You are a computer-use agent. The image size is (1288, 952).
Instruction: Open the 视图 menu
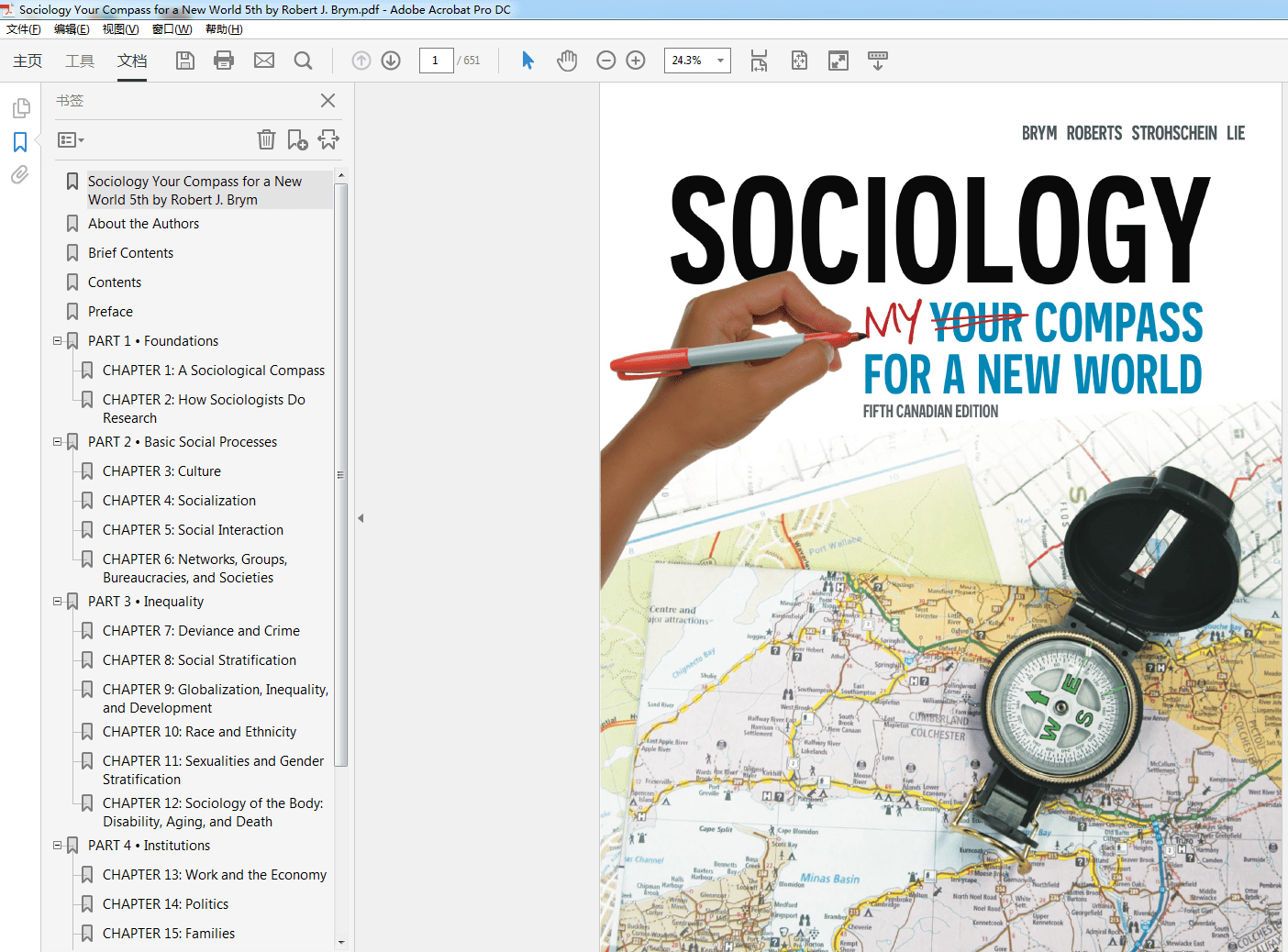[120, 28]
